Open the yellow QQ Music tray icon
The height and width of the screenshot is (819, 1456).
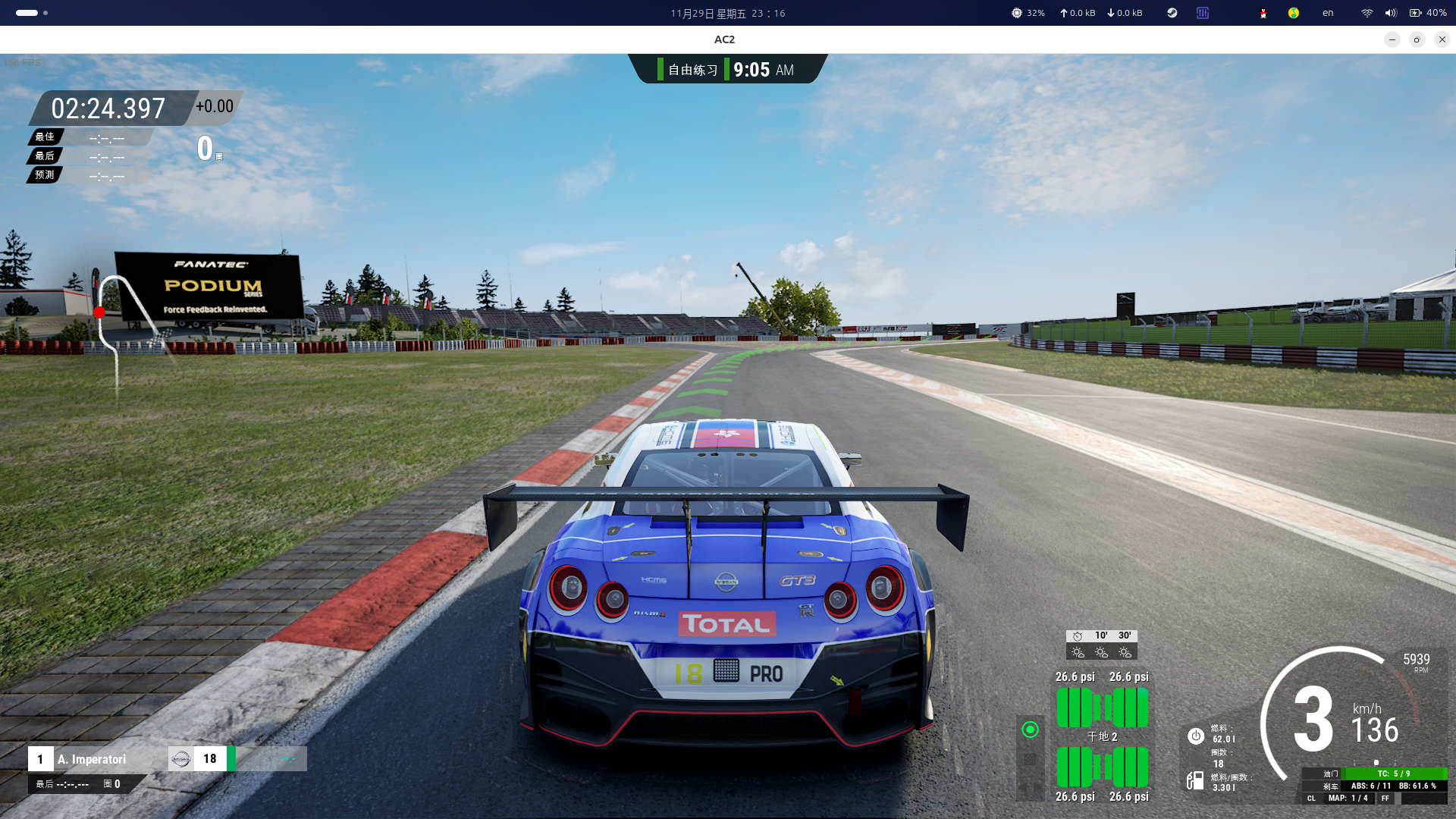coord(1294,13)
